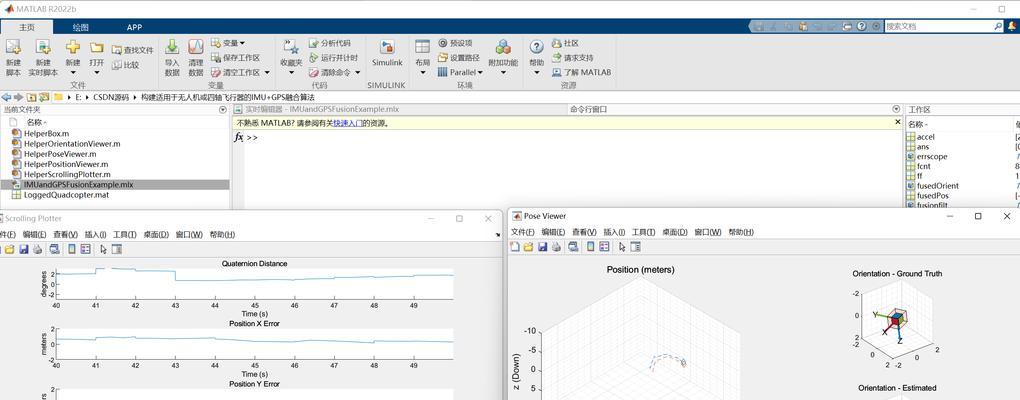The width and height of the screenshot is (1020, 400).
Task: Switch to the APP tab
Action: (x=134, y=27)
